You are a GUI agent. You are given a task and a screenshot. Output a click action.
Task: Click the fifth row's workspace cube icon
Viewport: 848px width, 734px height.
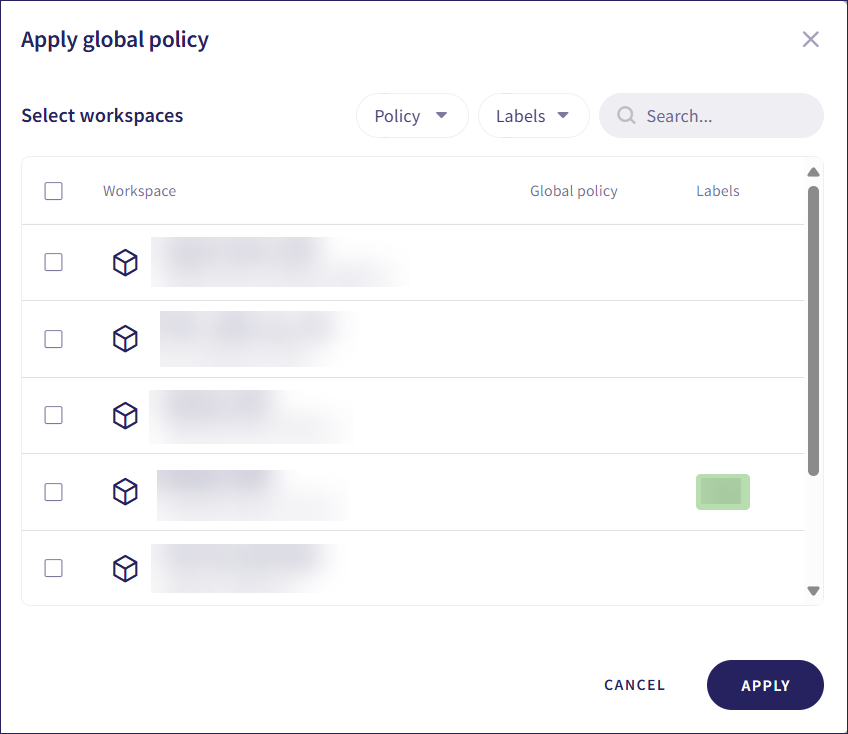click(x=125, y=568)
